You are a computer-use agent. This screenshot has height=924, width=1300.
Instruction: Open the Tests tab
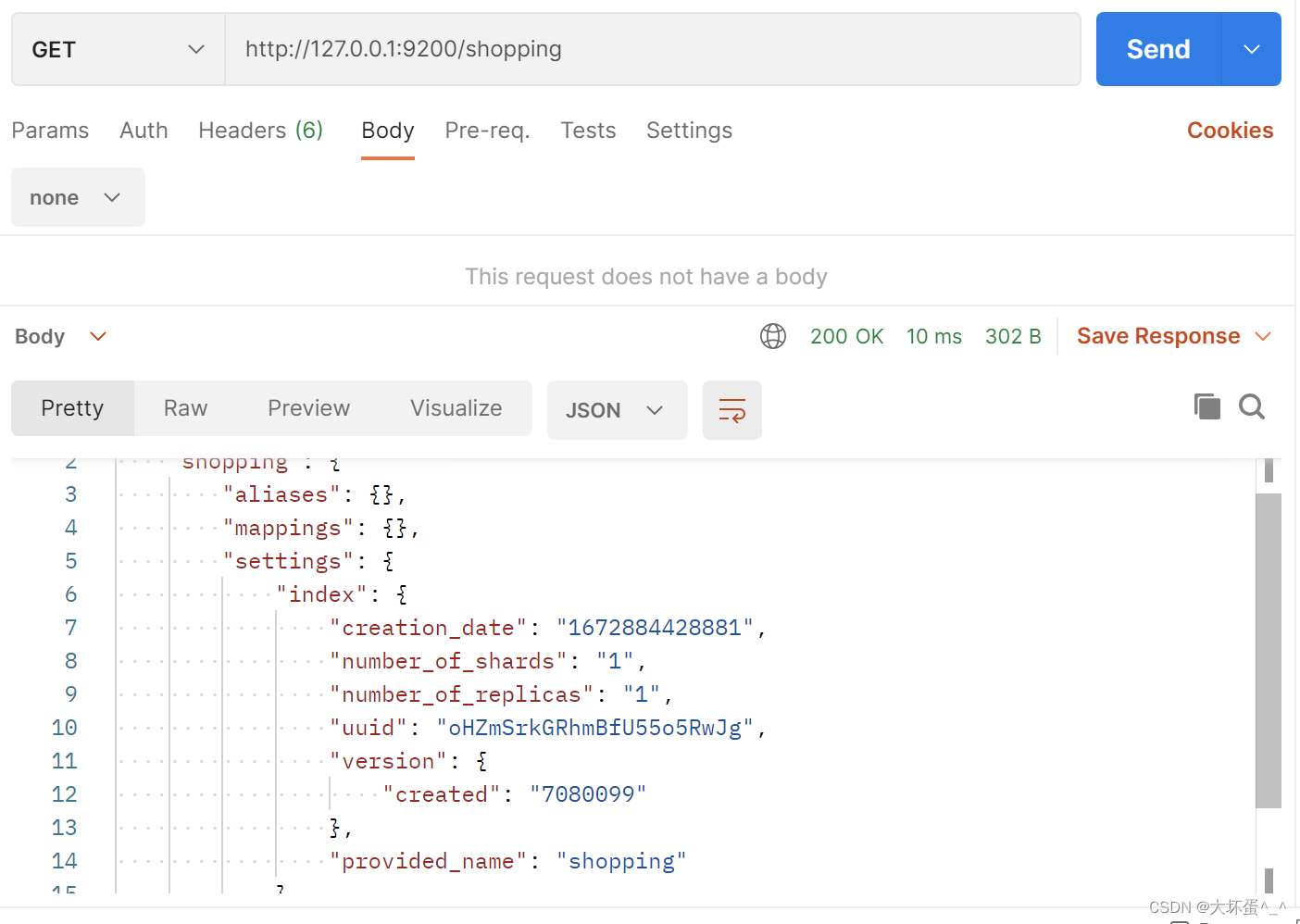(588, 131)
